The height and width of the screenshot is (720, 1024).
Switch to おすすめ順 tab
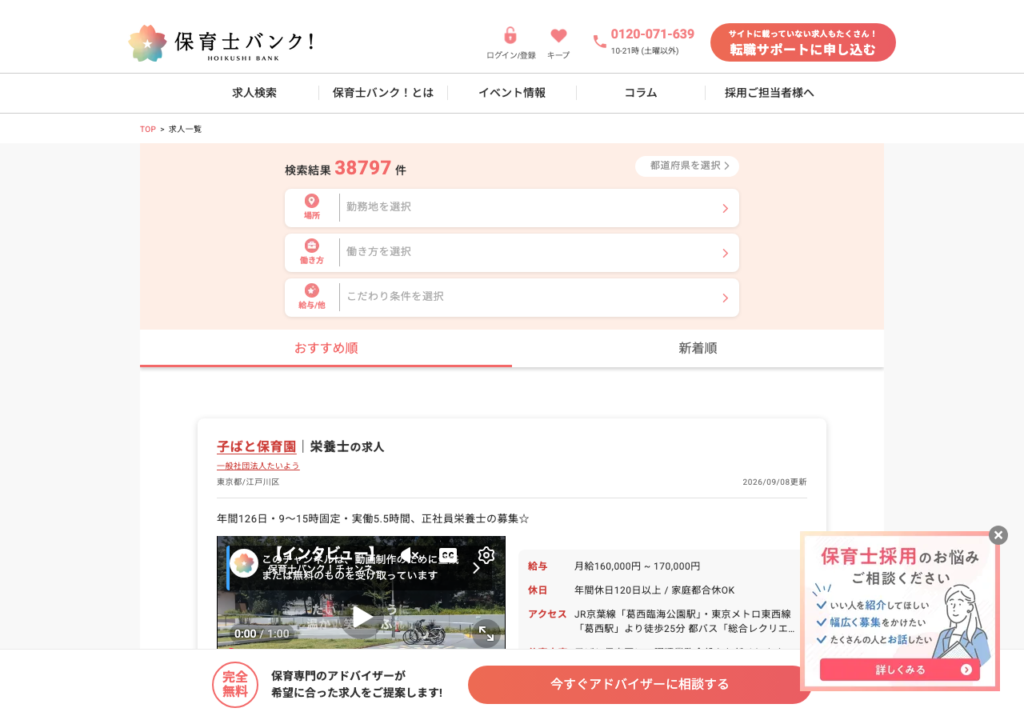click(x=326, y=348)
